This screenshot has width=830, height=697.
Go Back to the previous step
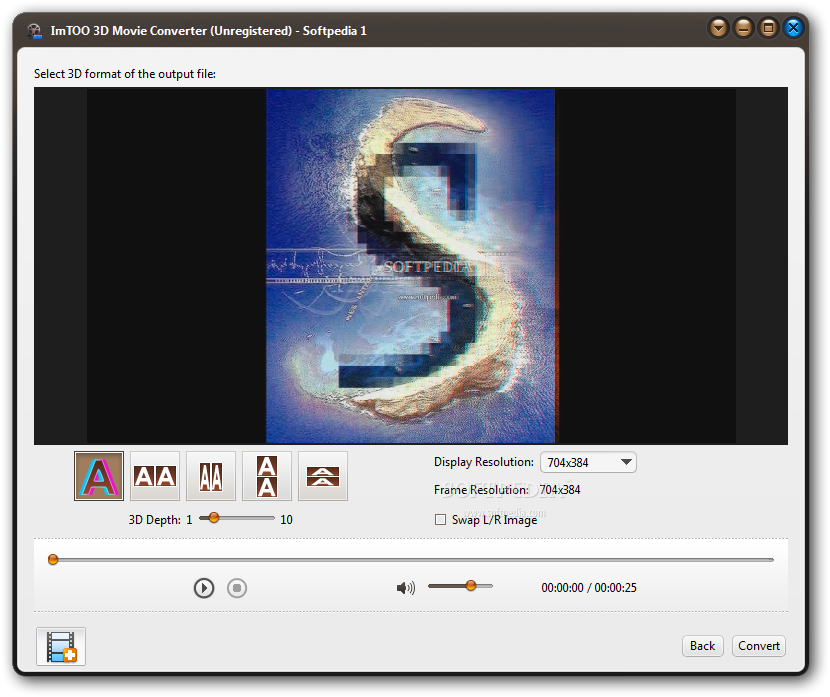point(702,646)
